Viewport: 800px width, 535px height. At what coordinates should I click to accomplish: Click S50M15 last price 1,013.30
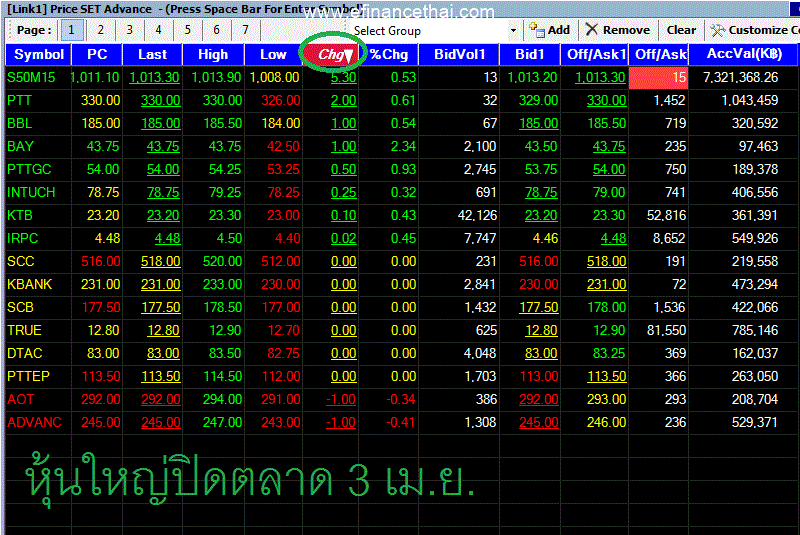154,78
